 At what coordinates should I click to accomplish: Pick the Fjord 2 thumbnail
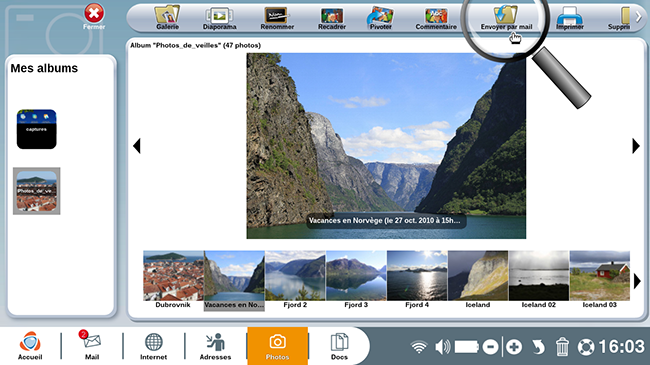pos(295,280)
